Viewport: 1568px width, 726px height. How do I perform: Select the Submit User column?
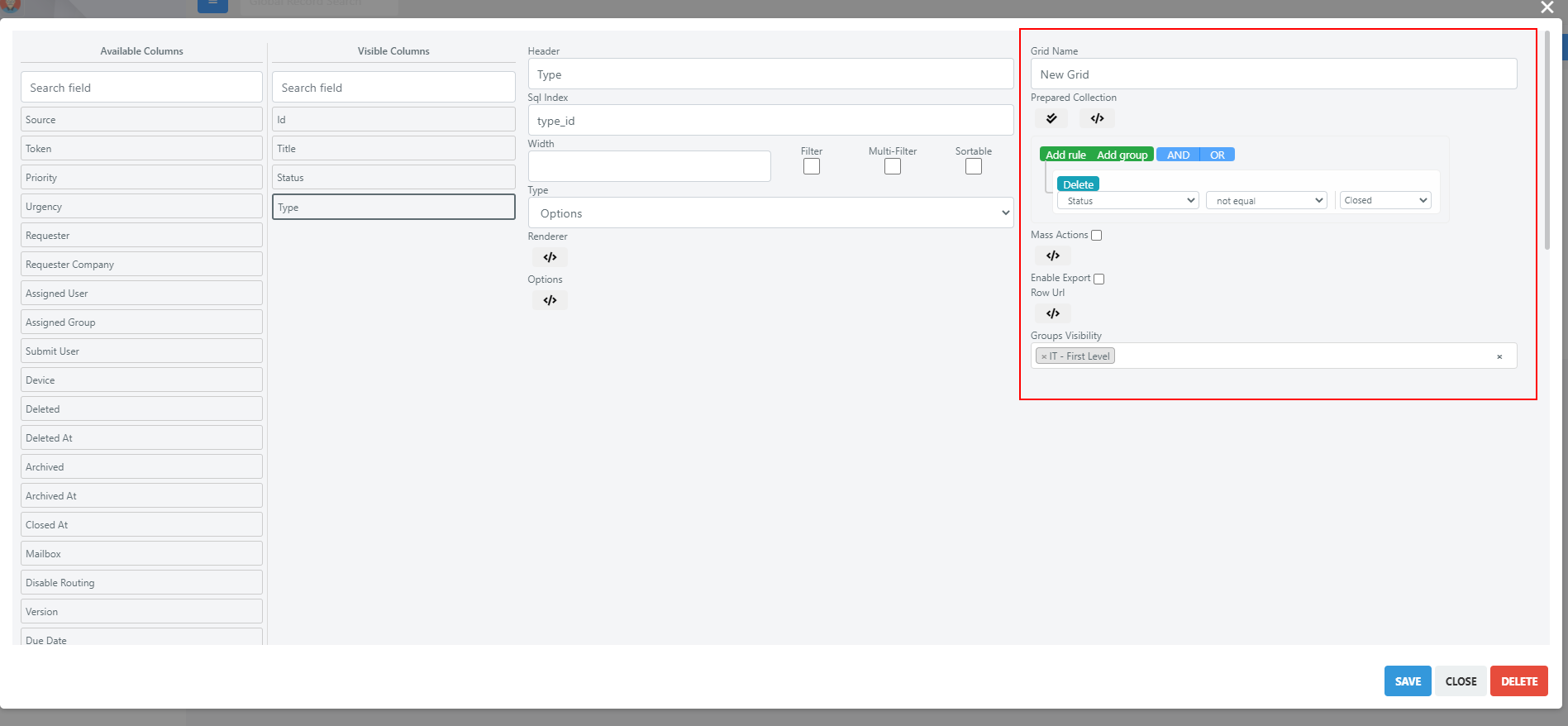tap(141, 351)
